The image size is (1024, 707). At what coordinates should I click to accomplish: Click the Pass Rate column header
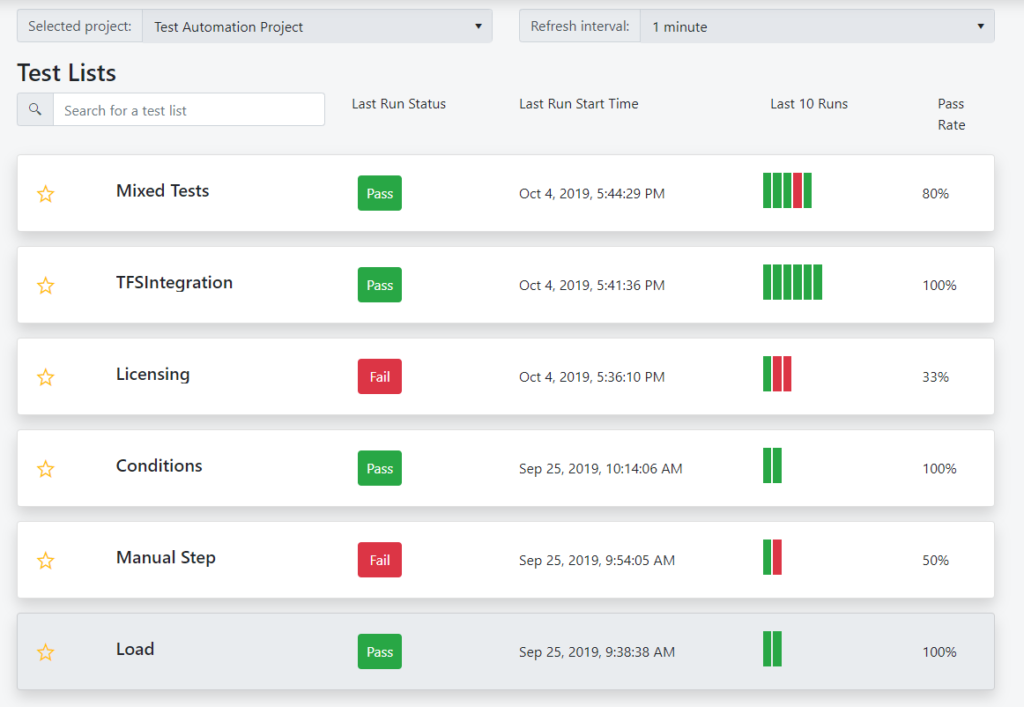pyautogui.click(x=950, y=113)
